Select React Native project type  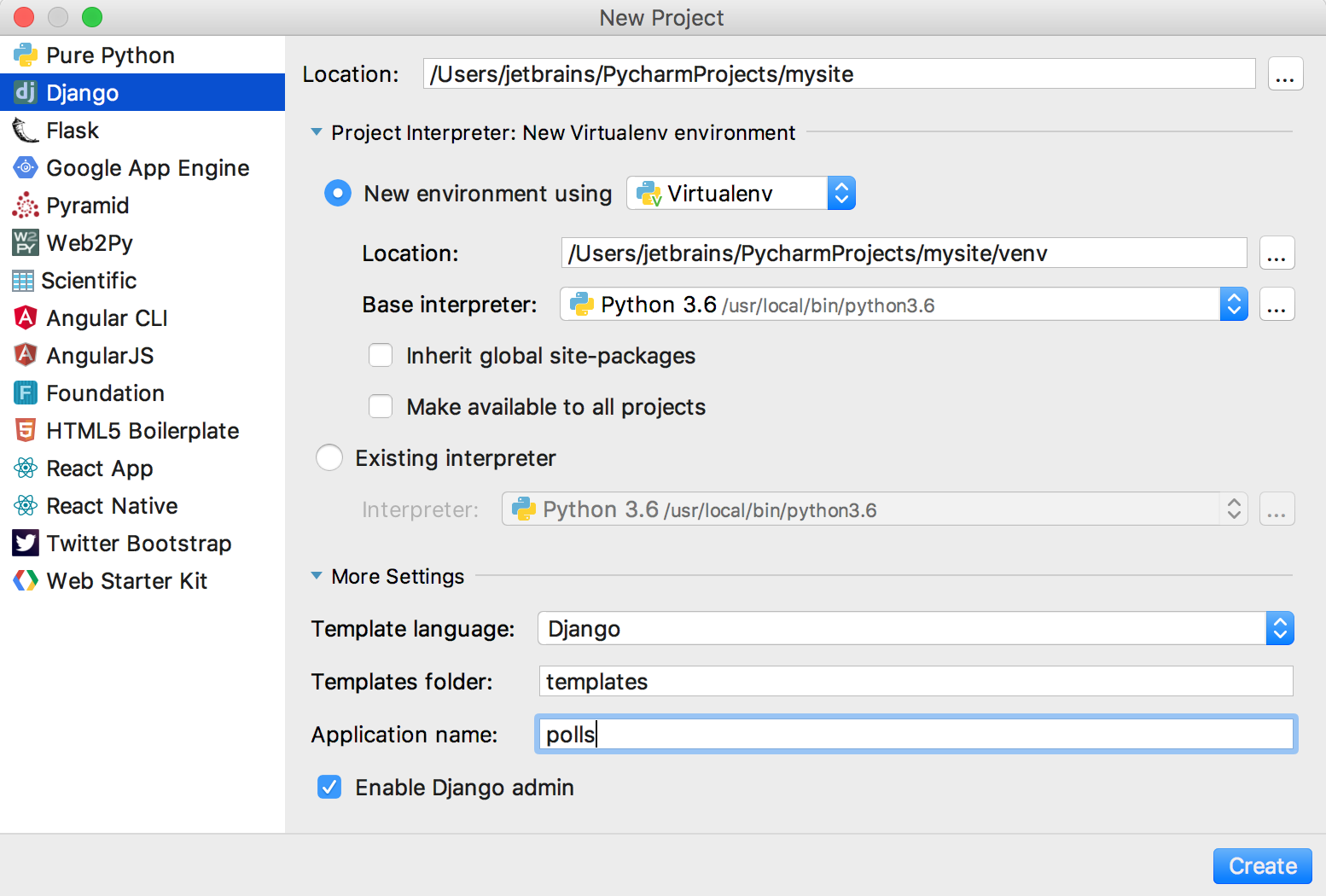(142, 506)
